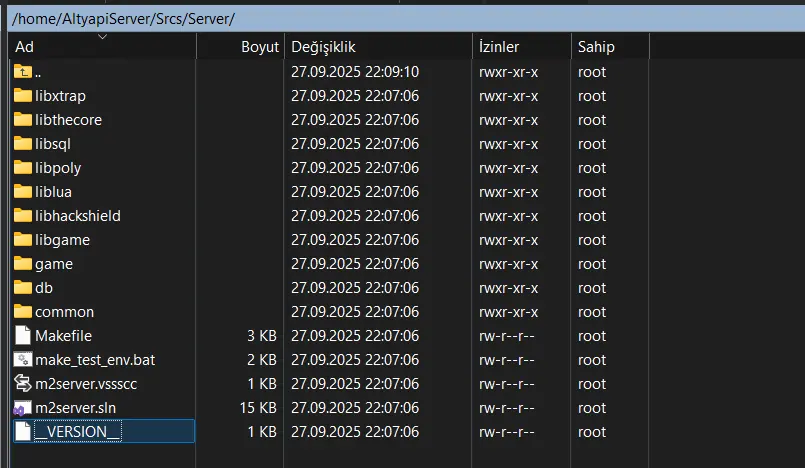Select the libxtrap folder icon
Image resolution: width=805 pixels, height=468 pixels.
23,96
